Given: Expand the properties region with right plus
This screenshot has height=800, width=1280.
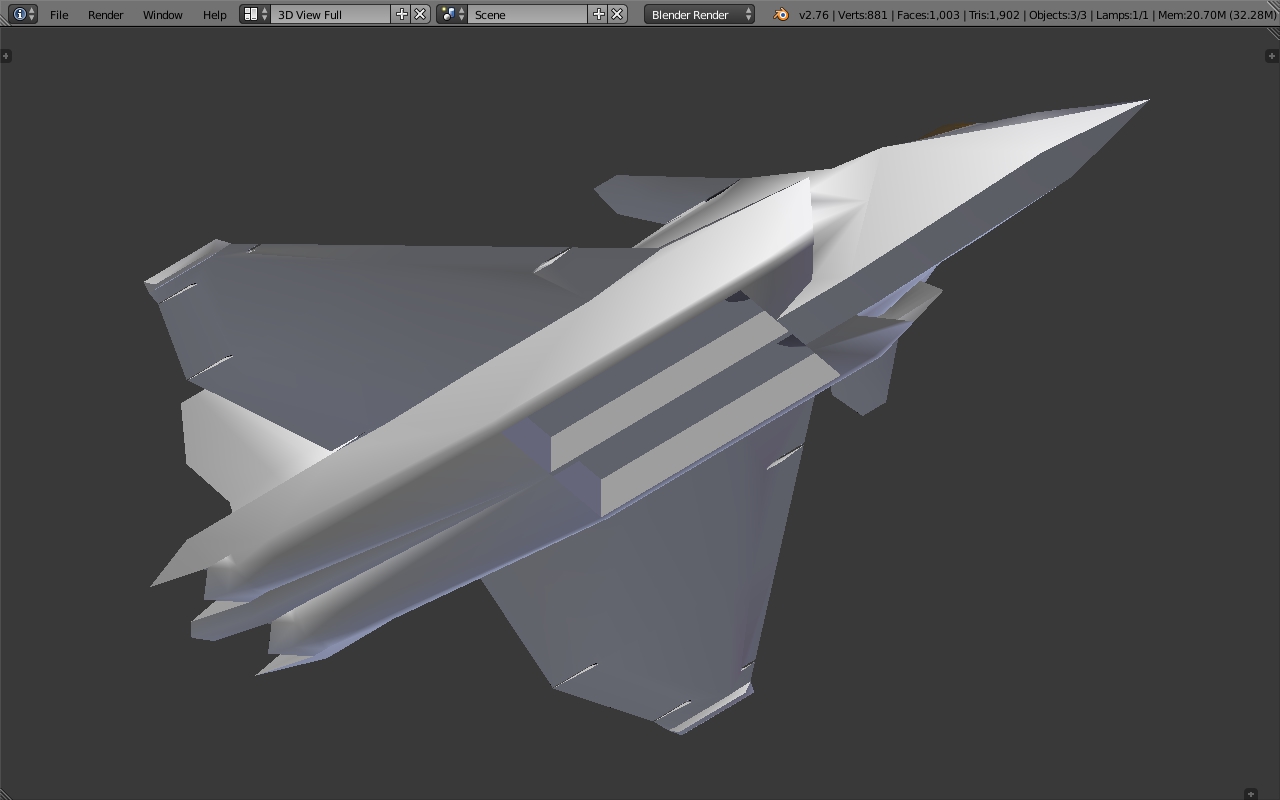Looking at the screenshot, I should [x=1272, y=55].
